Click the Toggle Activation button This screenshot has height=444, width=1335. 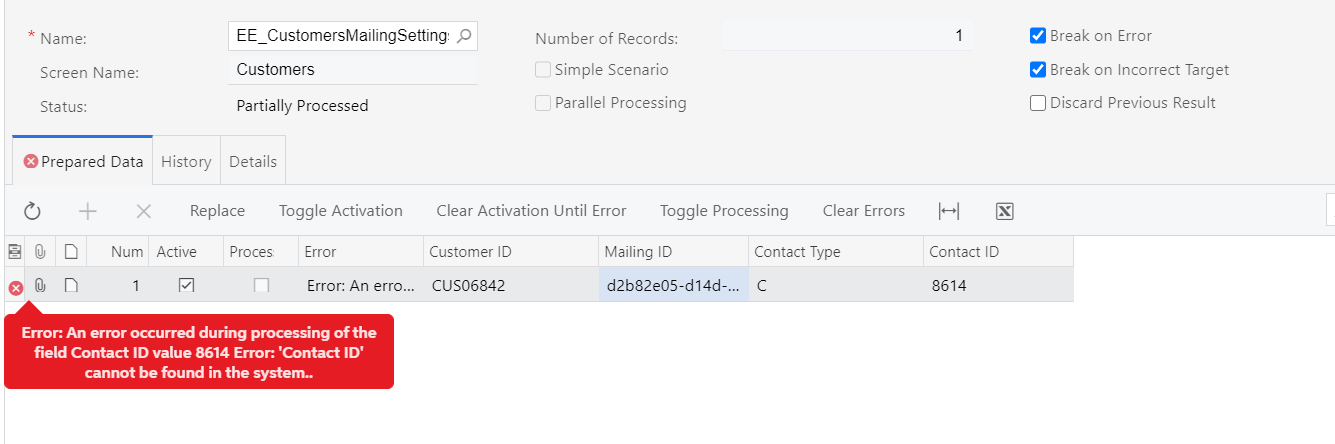pyautogui.click(x=340, y=211)
